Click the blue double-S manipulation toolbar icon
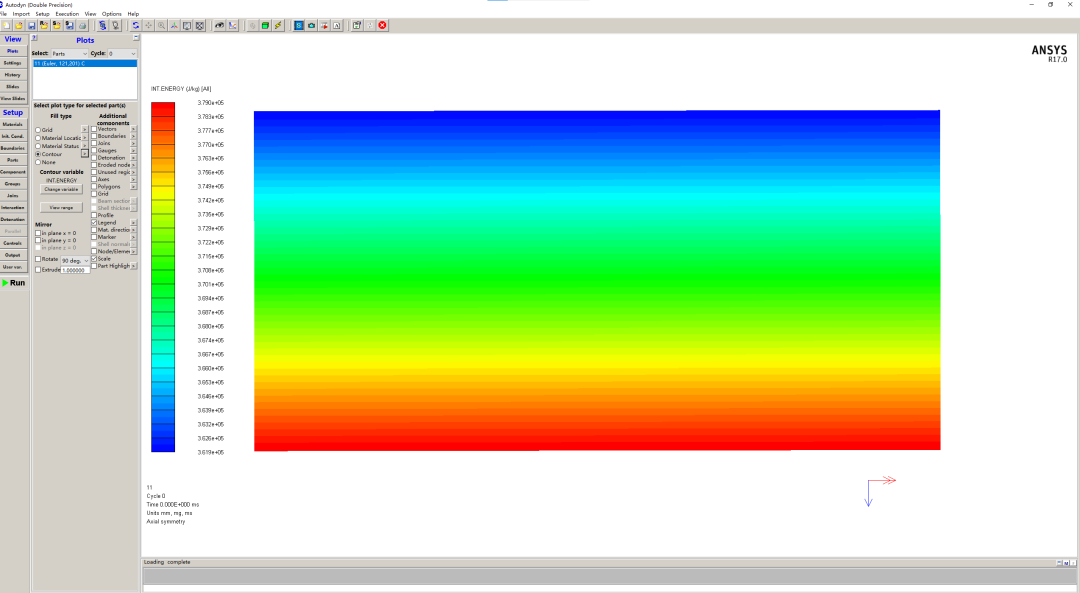 coord(103,25)
